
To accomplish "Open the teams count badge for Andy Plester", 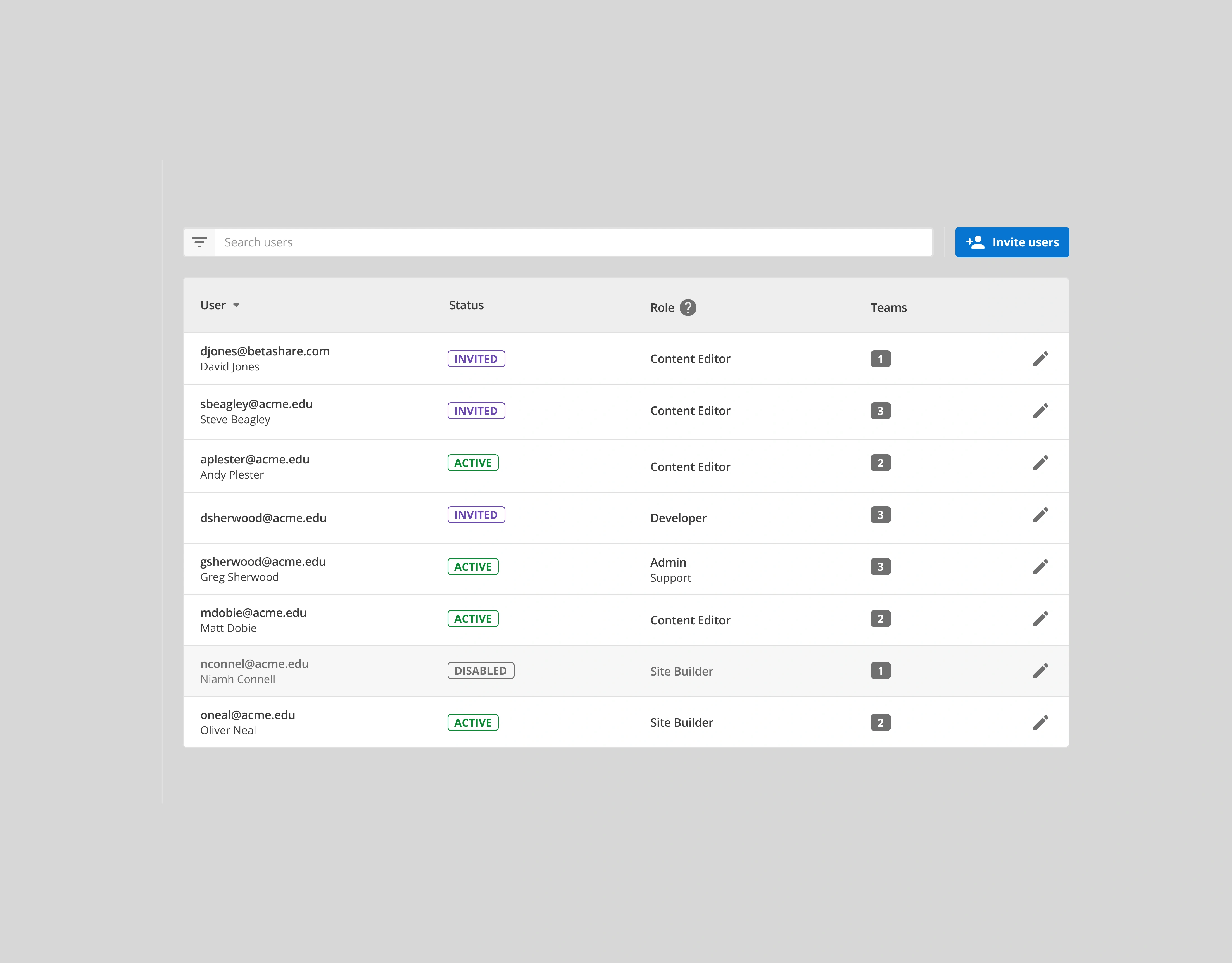I will click(x=881, y=463).
